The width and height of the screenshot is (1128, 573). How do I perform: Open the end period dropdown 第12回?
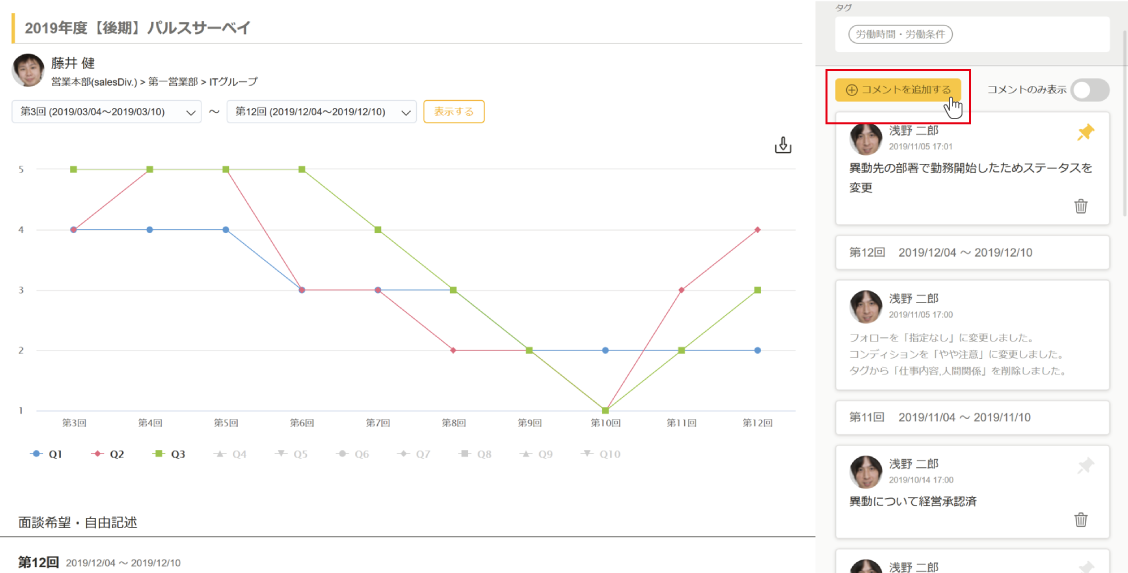[x=321, y=112]
